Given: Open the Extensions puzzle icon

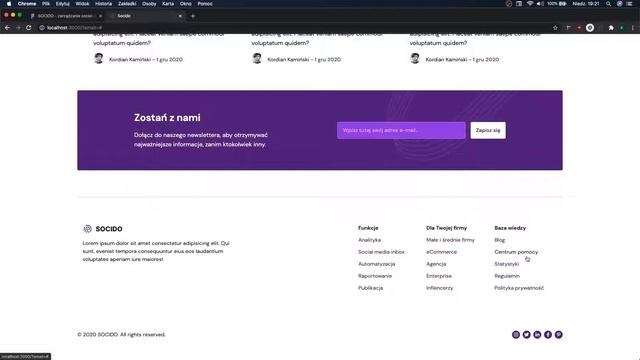Looking at the screenshot, I should (611, 28).
